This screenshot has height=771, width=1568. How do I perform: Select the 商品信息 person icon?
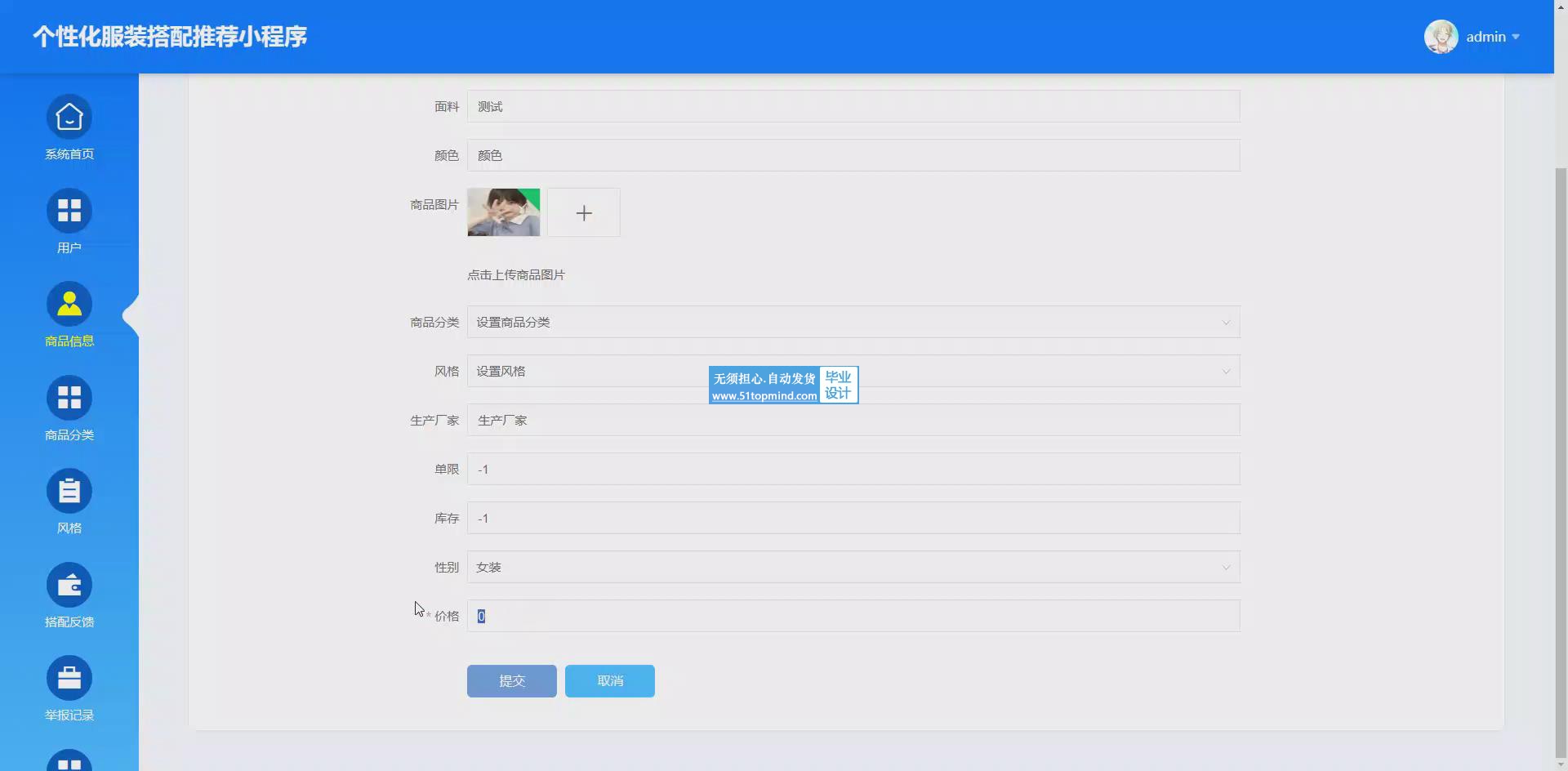69,305
